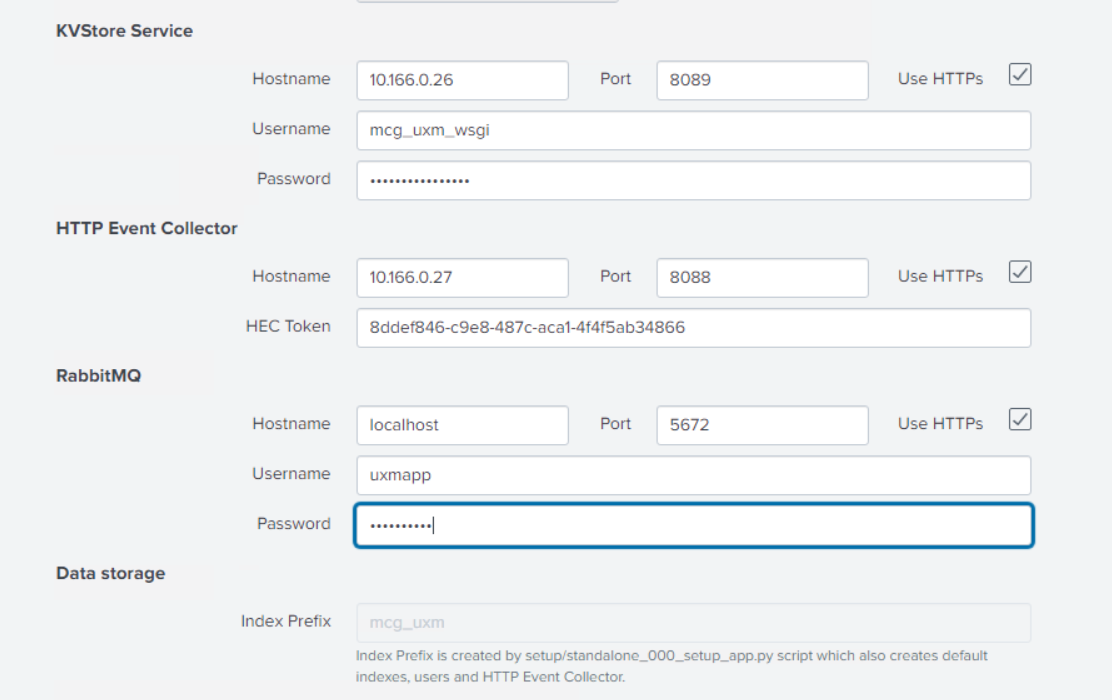Screen dimensions: 1112x700
Task: Focus the RabbitMQ Password field
Action: (x=693, y=525)
